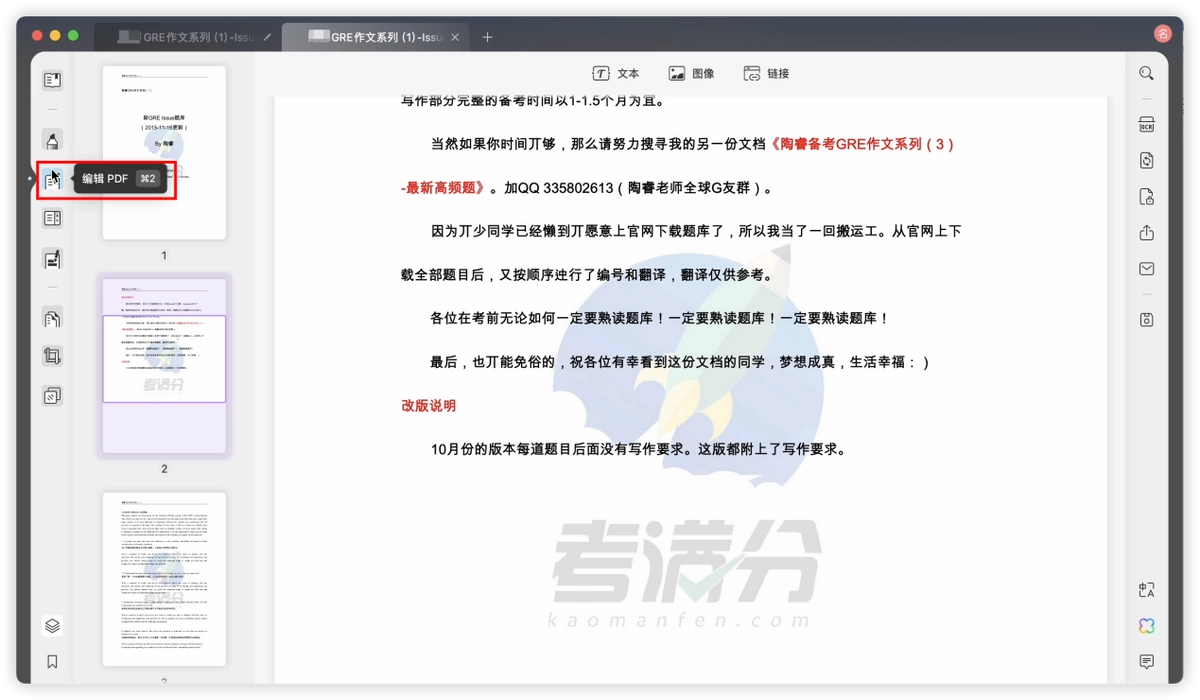The width and height of the screenshot is (1200, 700).
Task: Share the document via share icon
Action: pyautogui.click(x=1147, y=233)
